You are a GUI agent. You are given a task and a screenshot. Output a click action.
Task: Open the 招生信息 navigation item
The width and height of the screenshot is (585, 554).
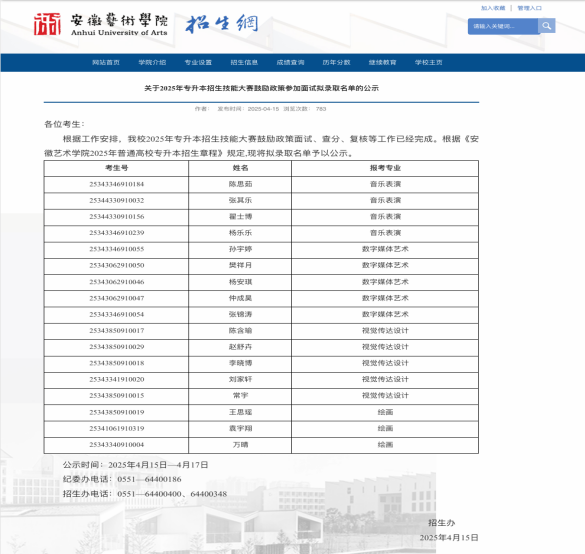[x=244, y=62]
